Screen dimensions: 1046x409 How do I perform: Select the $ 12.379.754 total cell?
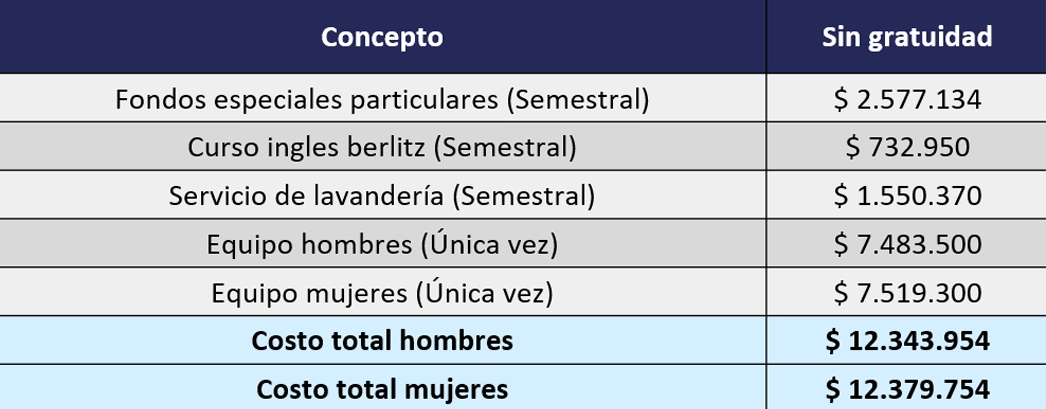coord(906,388)
